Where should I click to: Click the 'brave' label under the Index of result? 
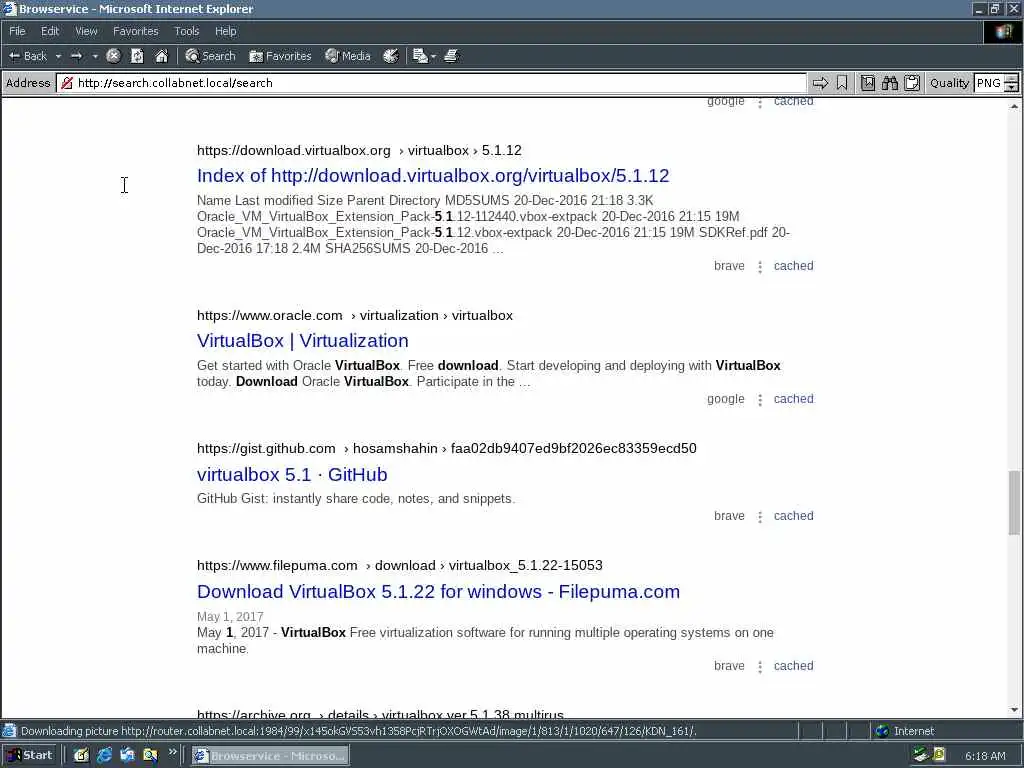(729, 266)
